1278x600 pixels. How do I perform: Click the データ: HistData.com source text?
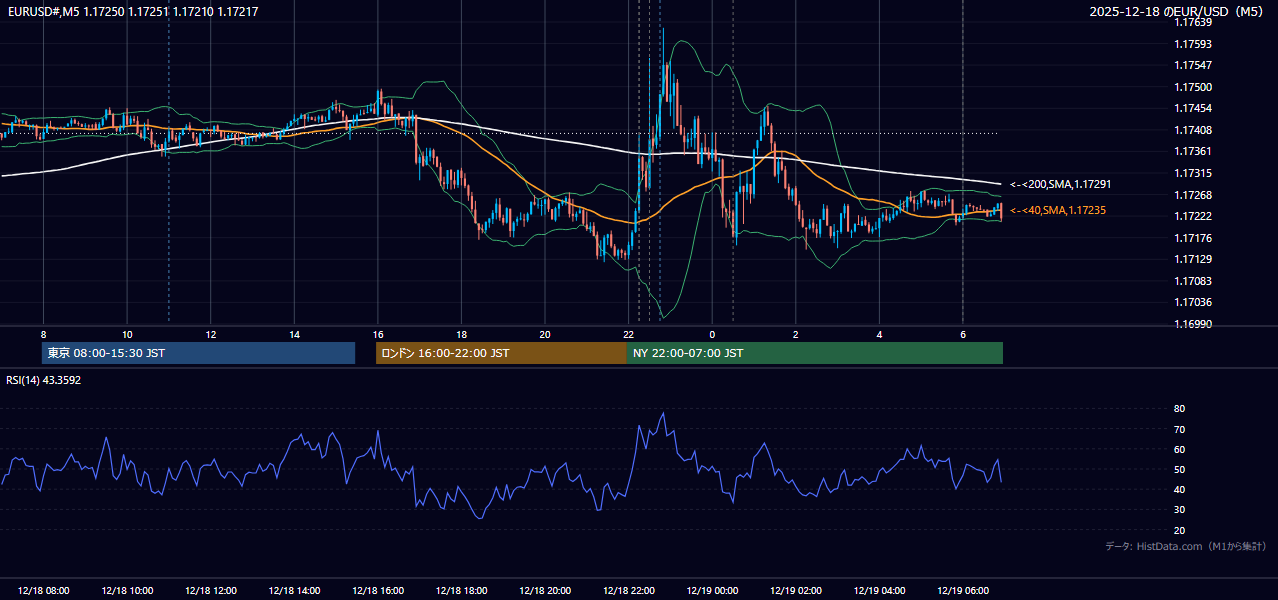[x=1186, y=547]
